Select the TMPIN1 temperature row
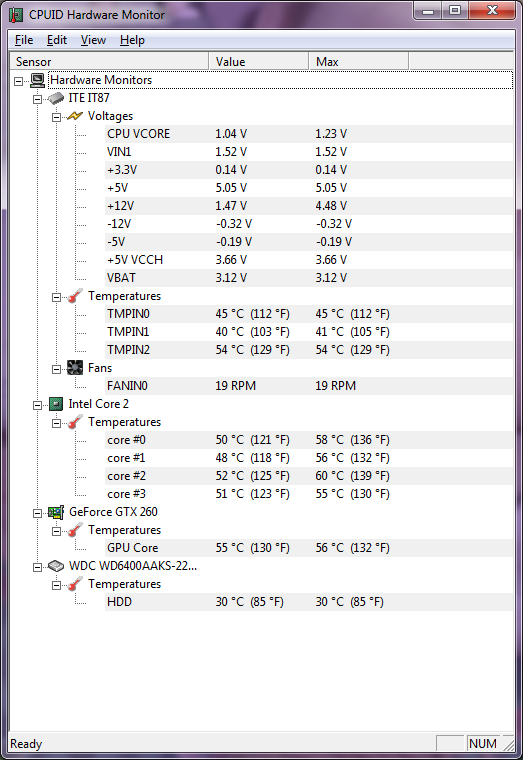This screenshot has height=760, width=523. click(309, 332)
